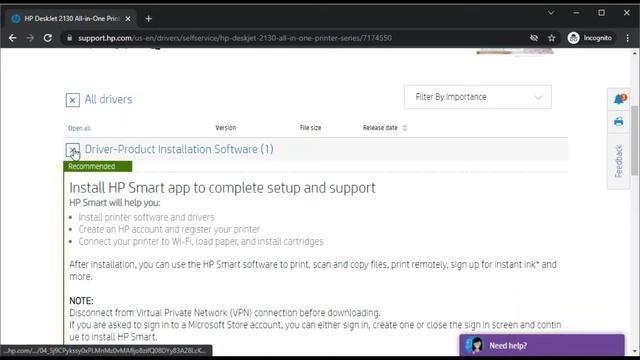Viewport: 640px width, 360px height.
Task: Open a new browser tab
Action: 149,19
